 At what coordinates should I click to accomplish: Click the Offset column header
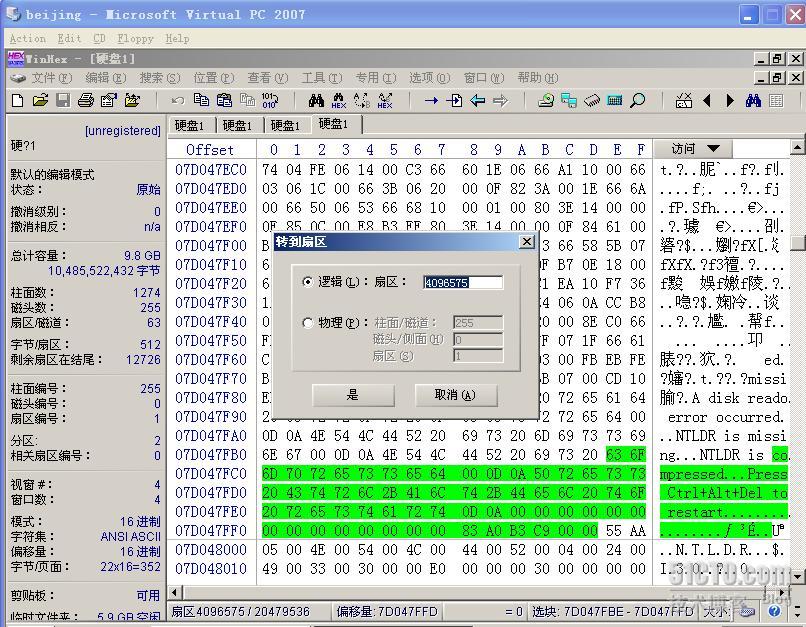[210, 150]
